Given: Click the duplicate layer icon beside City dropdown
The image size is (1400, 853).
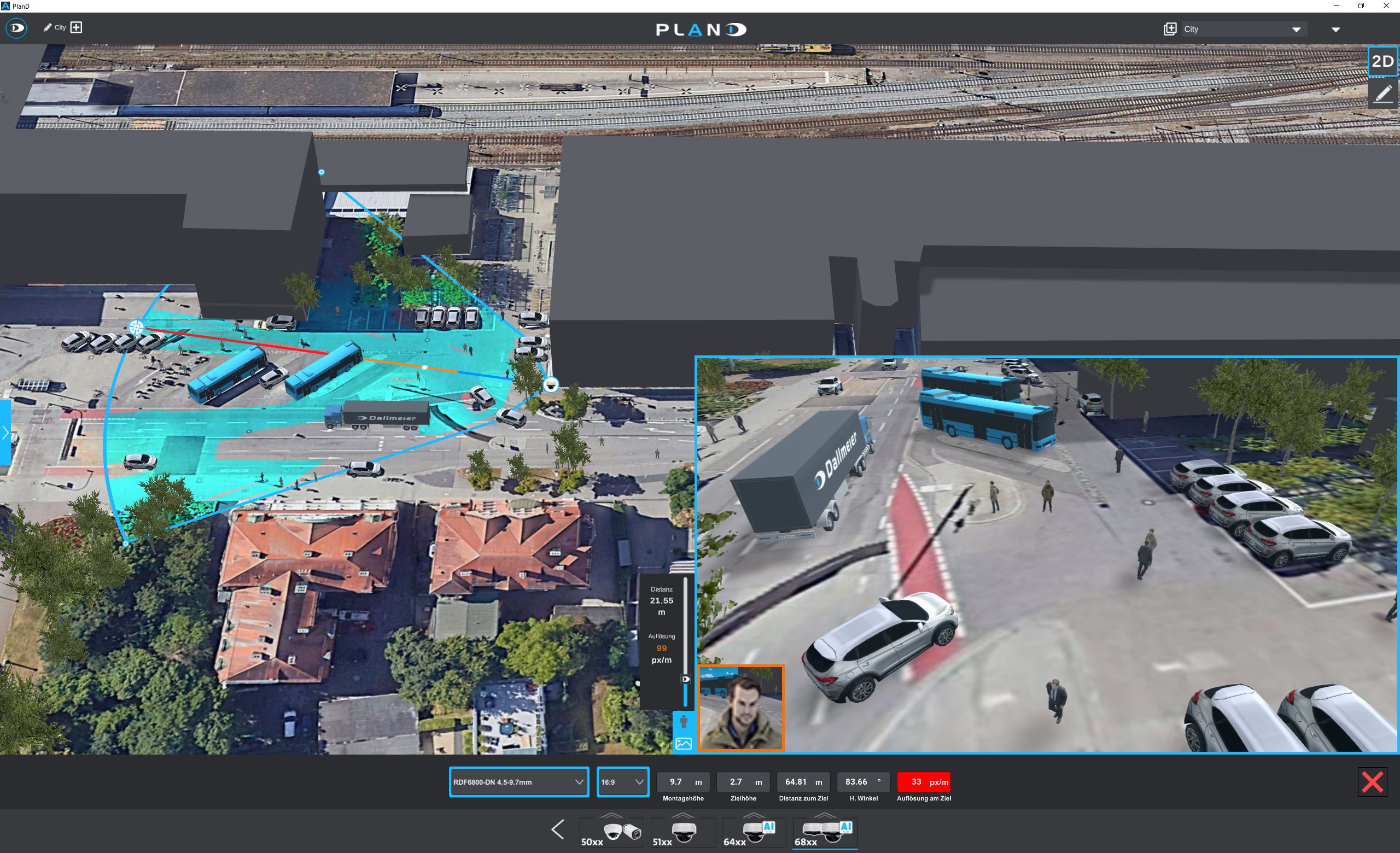Looking at the screenshot, I should pyautogui.click(x=1169, y=29).
